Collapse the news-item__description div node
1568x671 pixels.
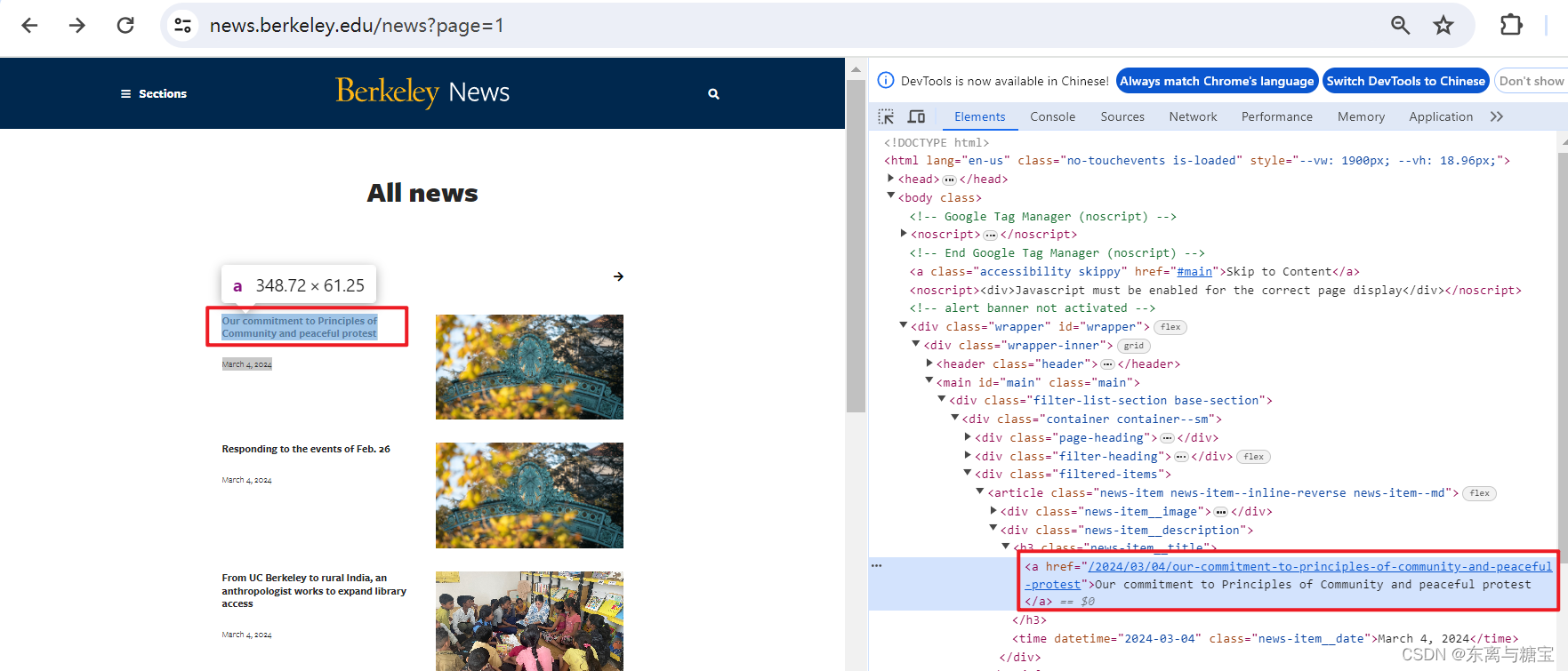click(993, 529)
